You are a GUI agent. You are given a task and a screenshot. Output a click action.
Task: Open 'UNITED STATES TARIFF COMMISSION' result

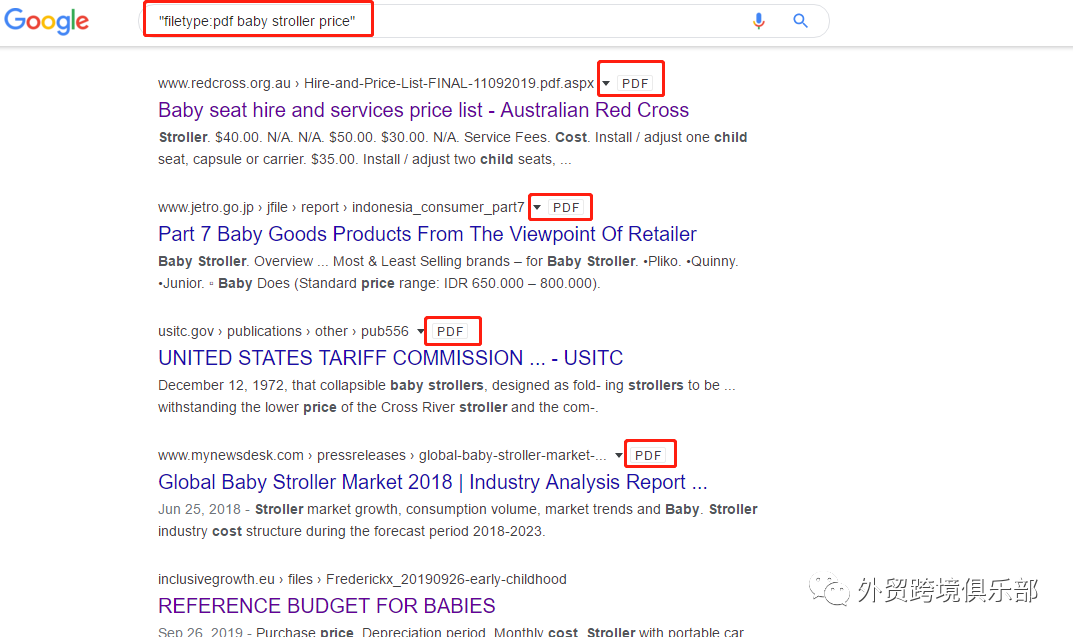pyautogui.click(x=391, y=358)
